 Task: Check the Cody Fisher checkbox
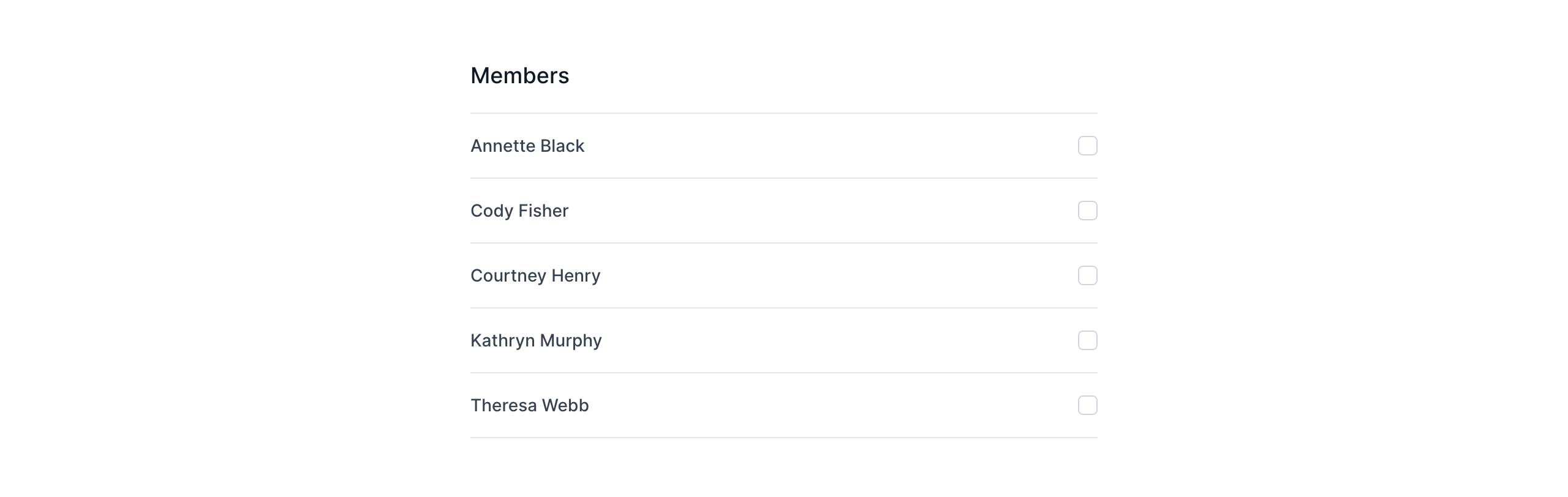(1087, 211)
